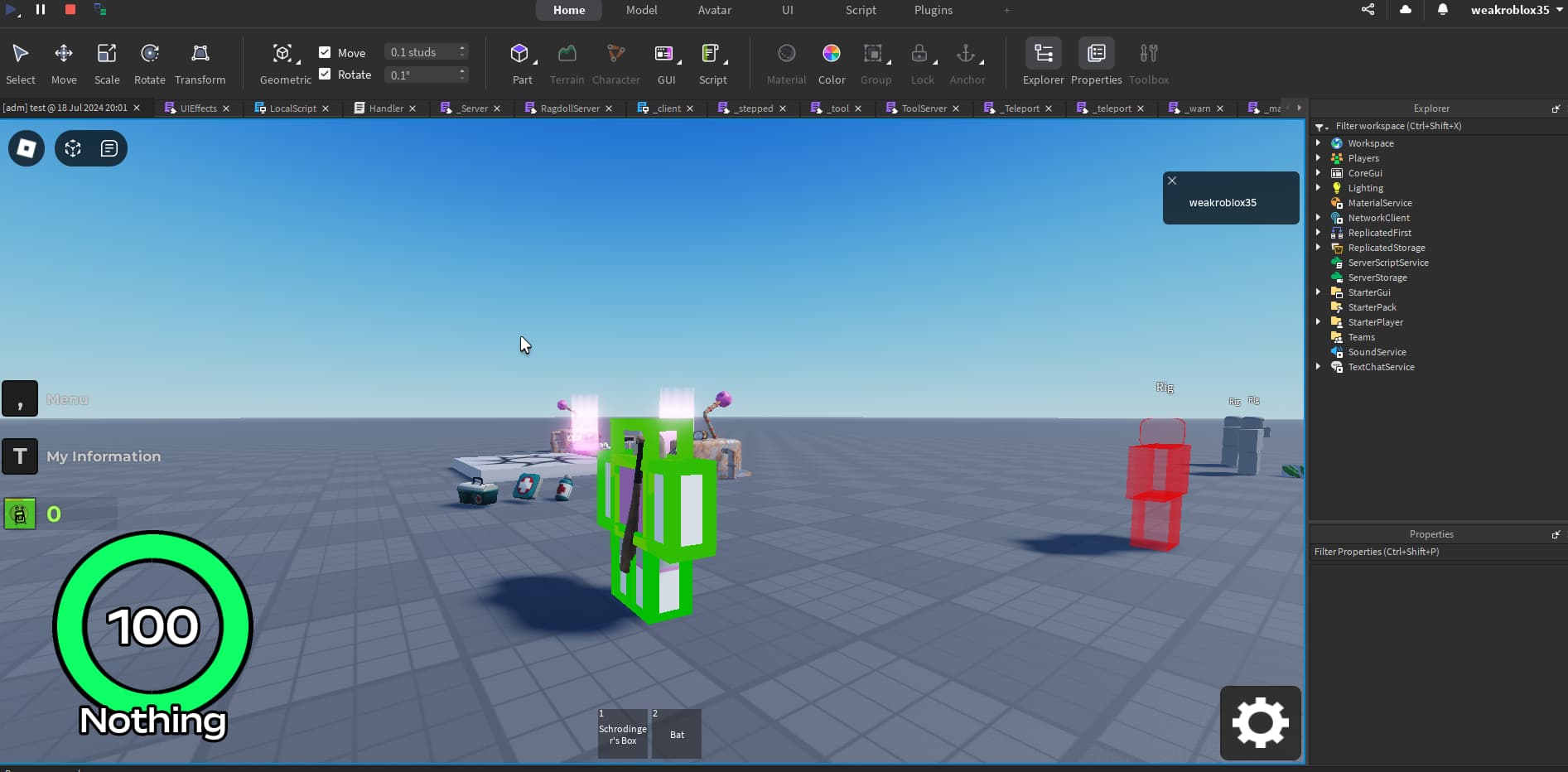This screenshot has width=1568, height=772.
Task: Select the Rotate tool
Action: coord(149,62)
